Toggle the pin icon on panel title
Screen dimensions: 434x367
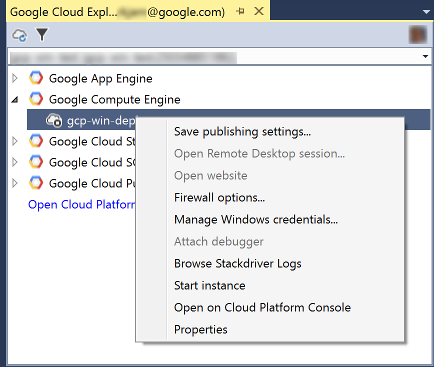240,11
